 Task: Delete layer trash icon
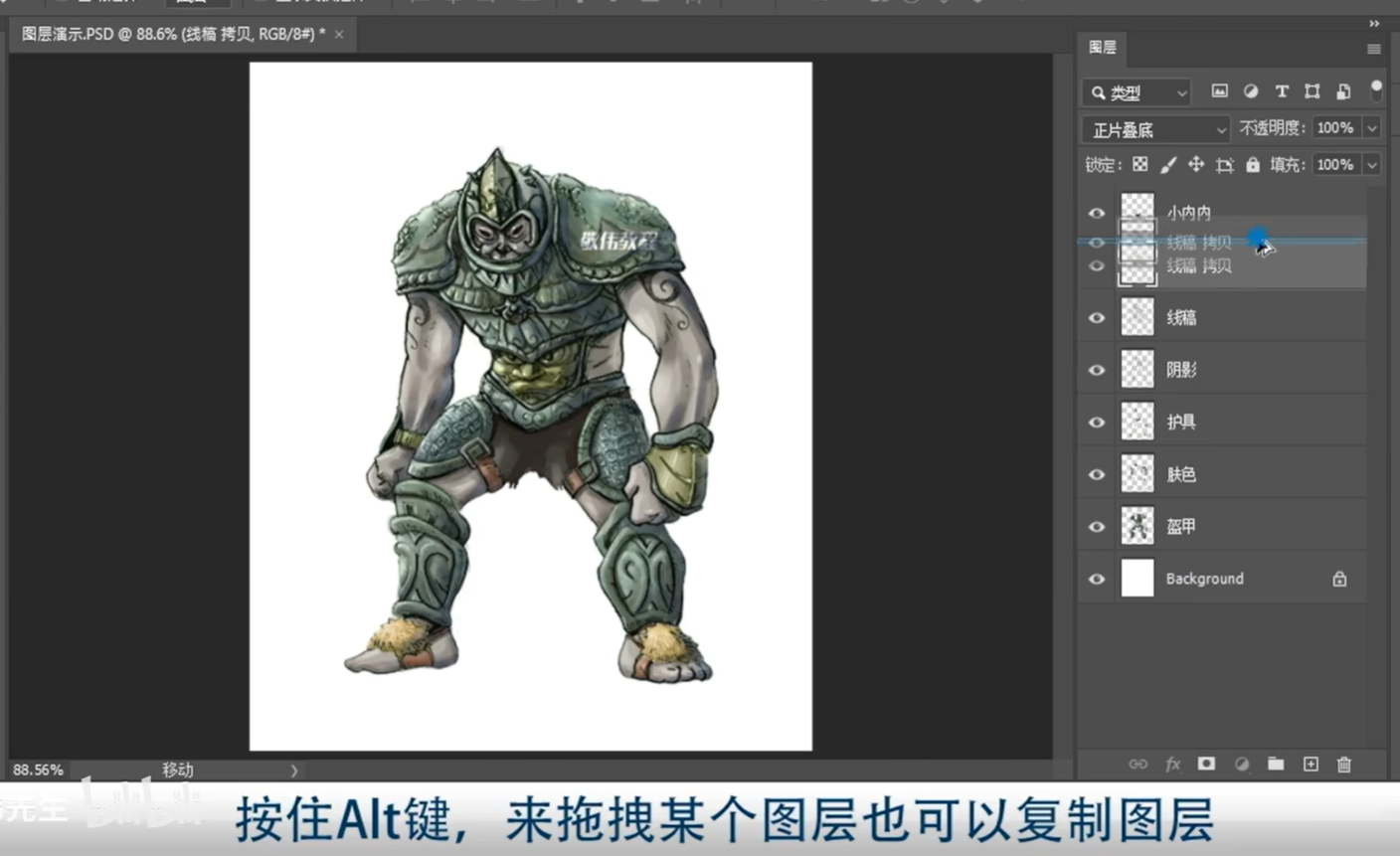(1344, 764)
